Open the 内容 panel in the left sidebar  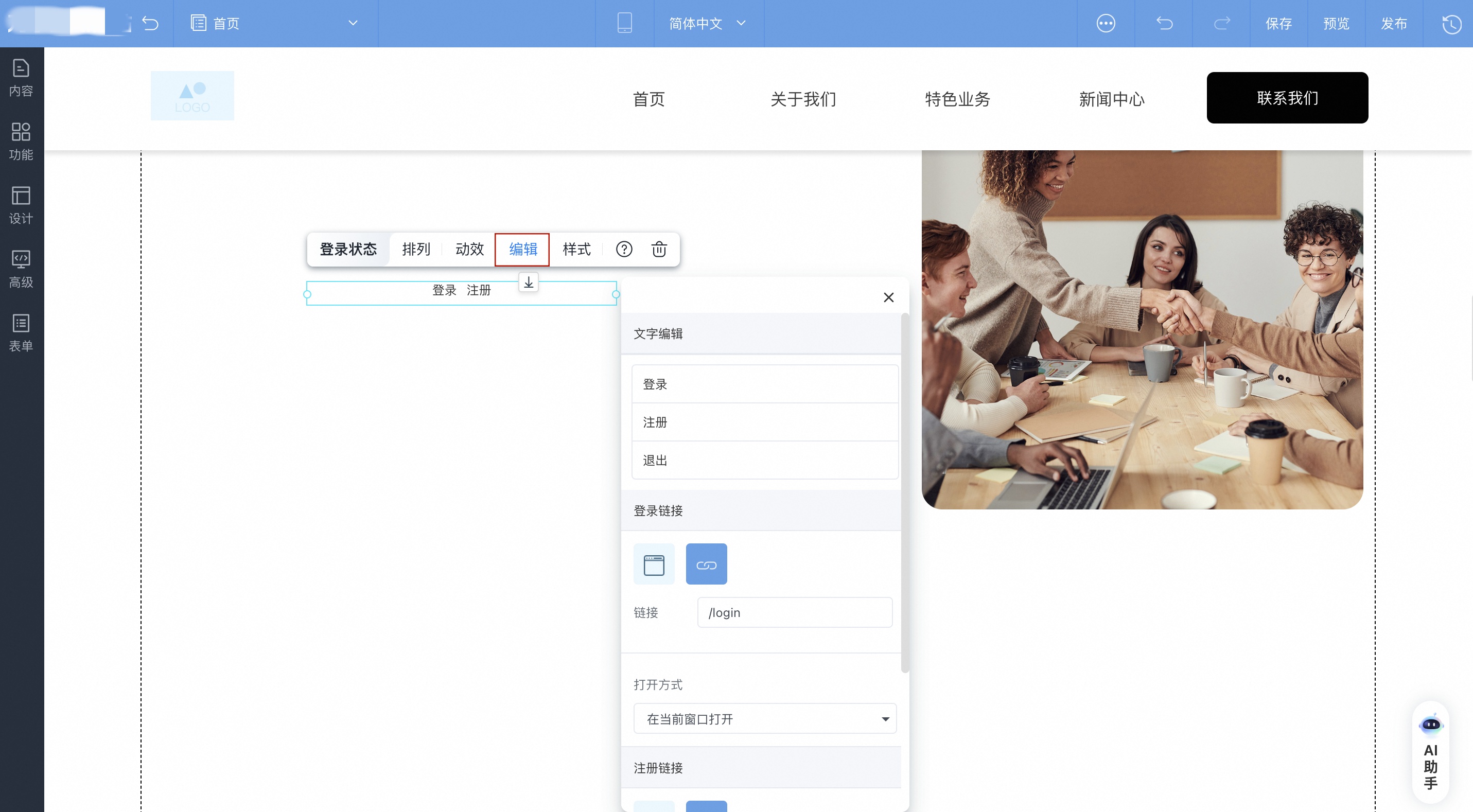(x=21, y=77)
